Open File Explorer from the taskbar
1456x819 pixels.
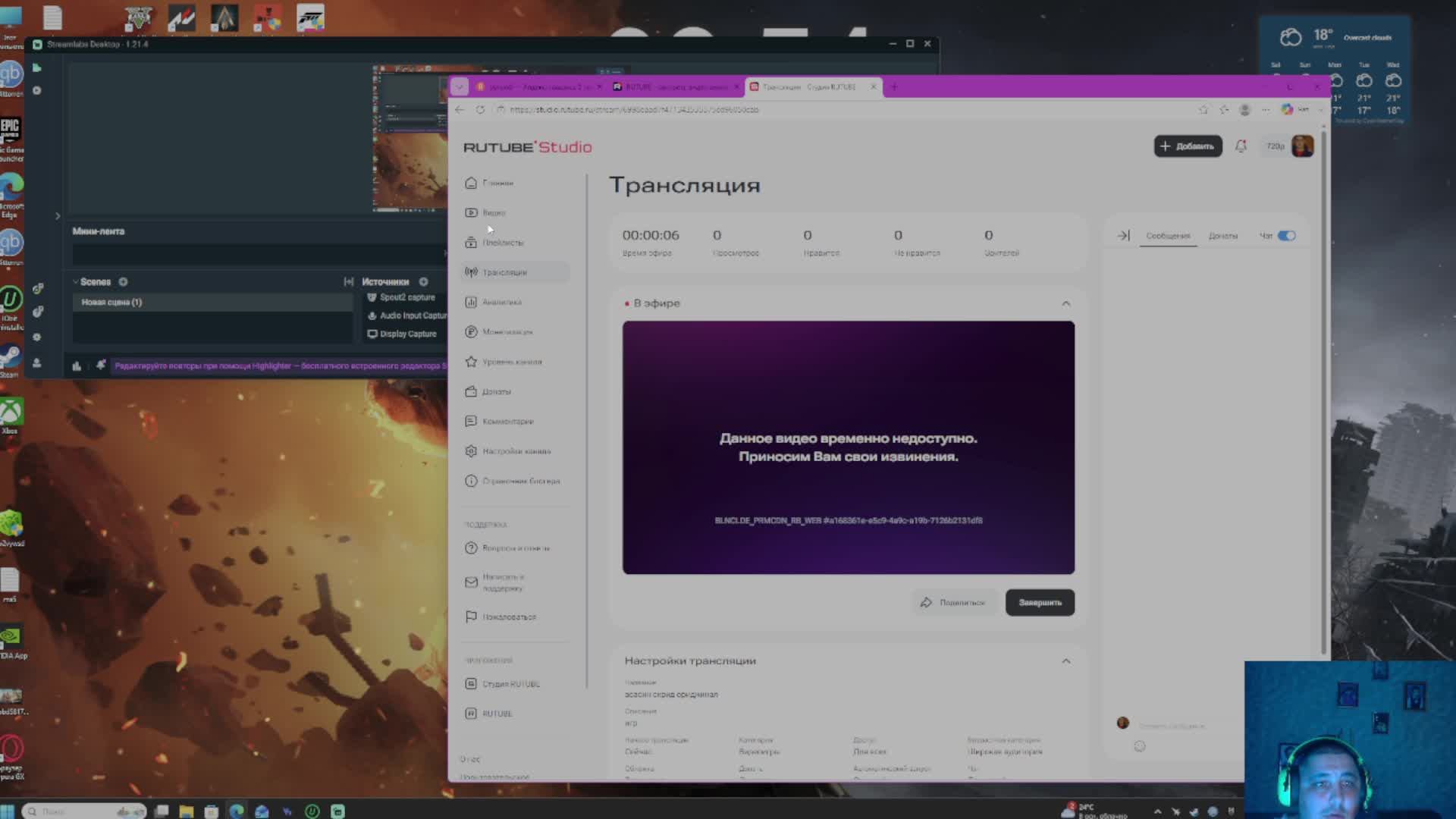186,811
